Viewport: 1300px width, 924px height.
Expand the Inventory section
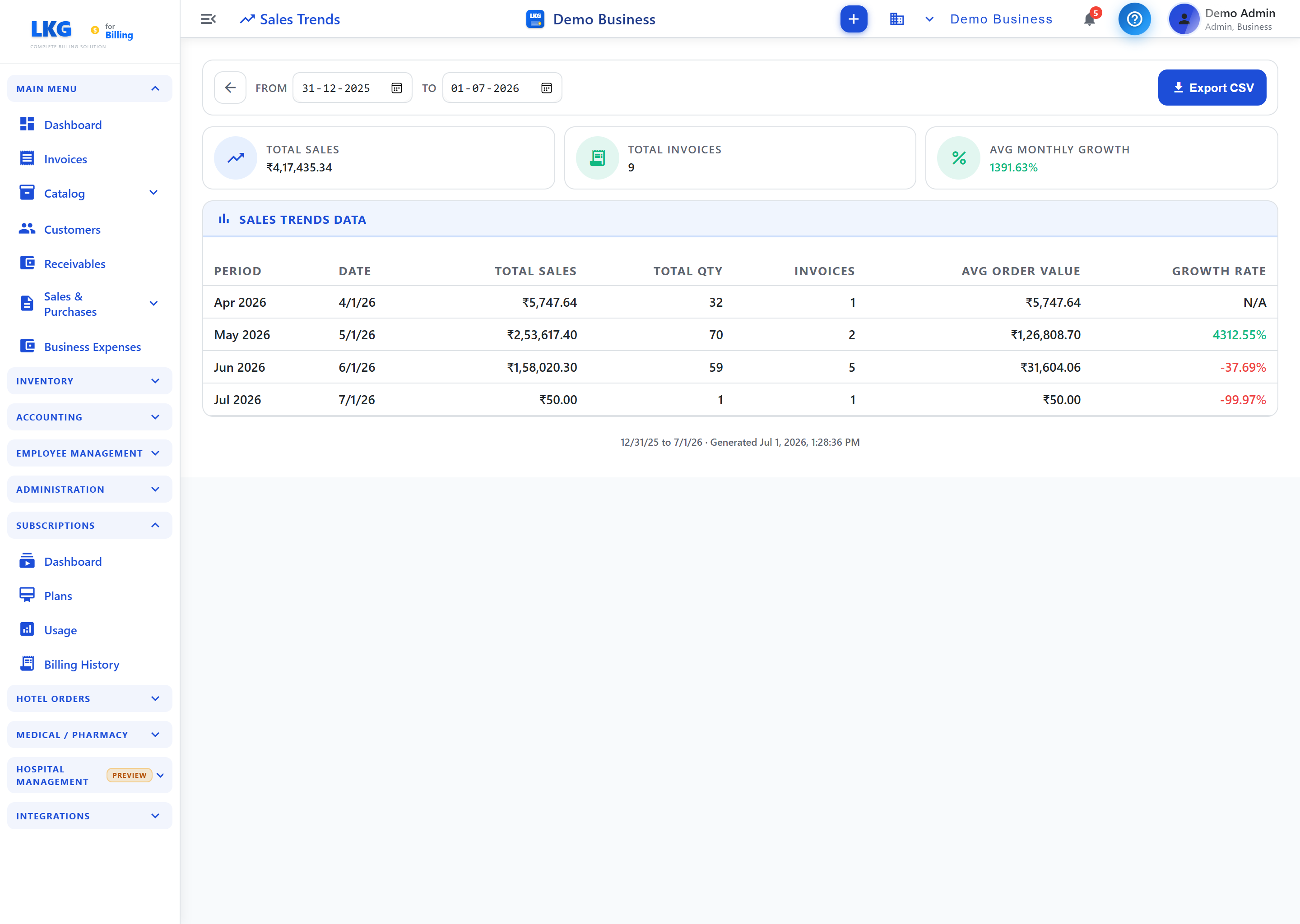tap(89, 381)
